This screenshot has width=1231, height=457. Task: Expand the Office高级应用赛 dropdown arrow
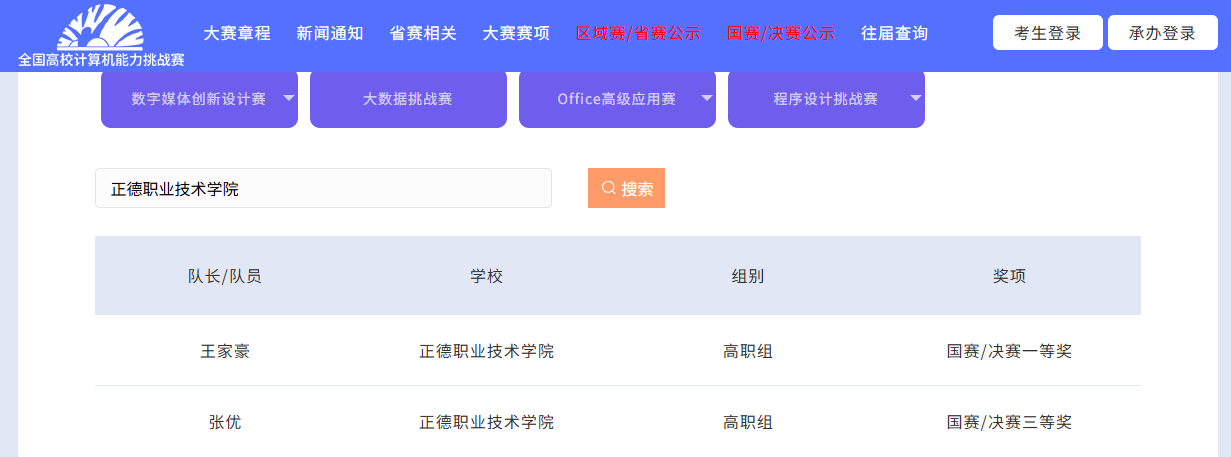706,98
